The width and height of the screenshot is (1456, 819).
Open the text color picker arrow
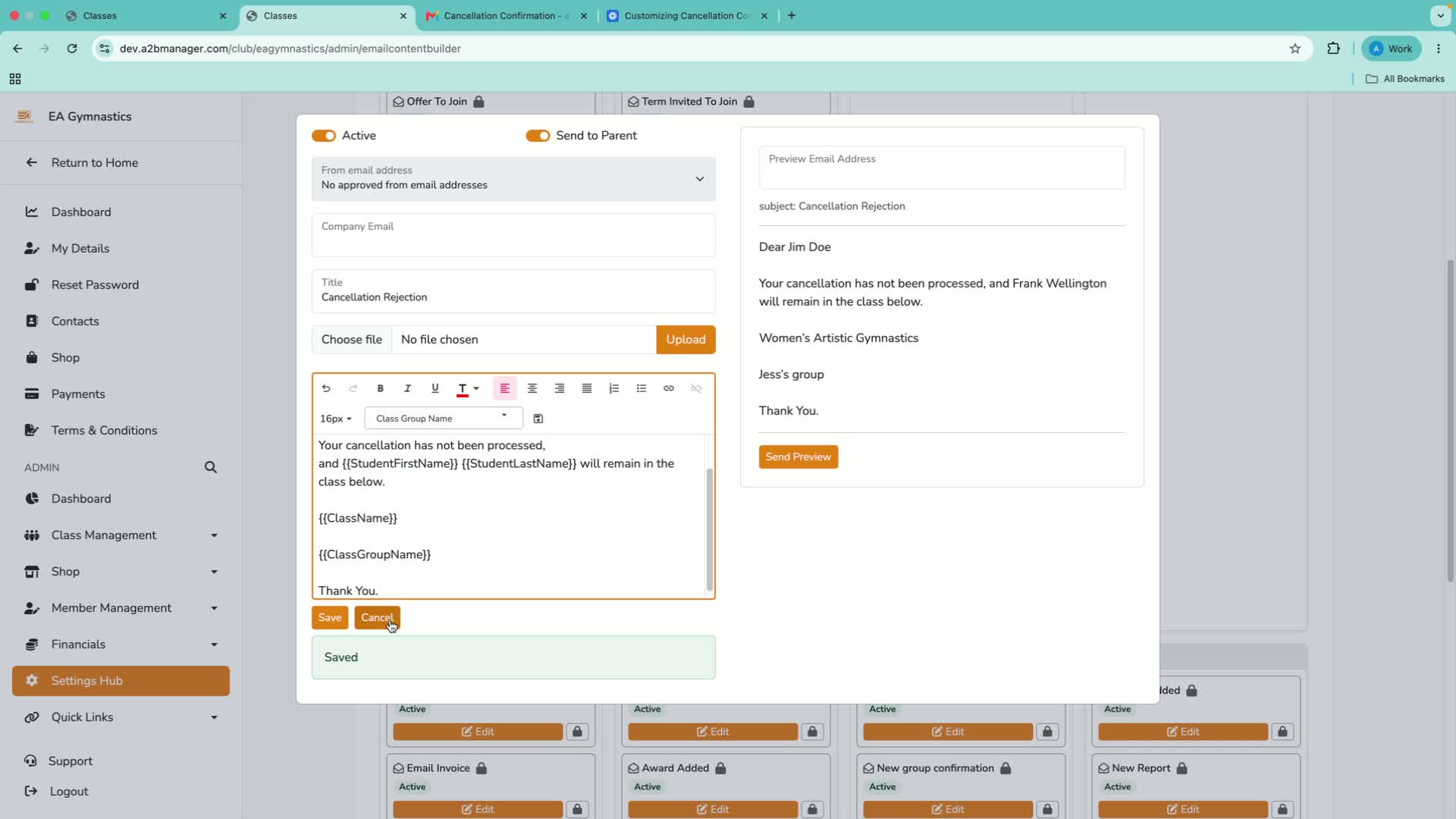[476, 388]
